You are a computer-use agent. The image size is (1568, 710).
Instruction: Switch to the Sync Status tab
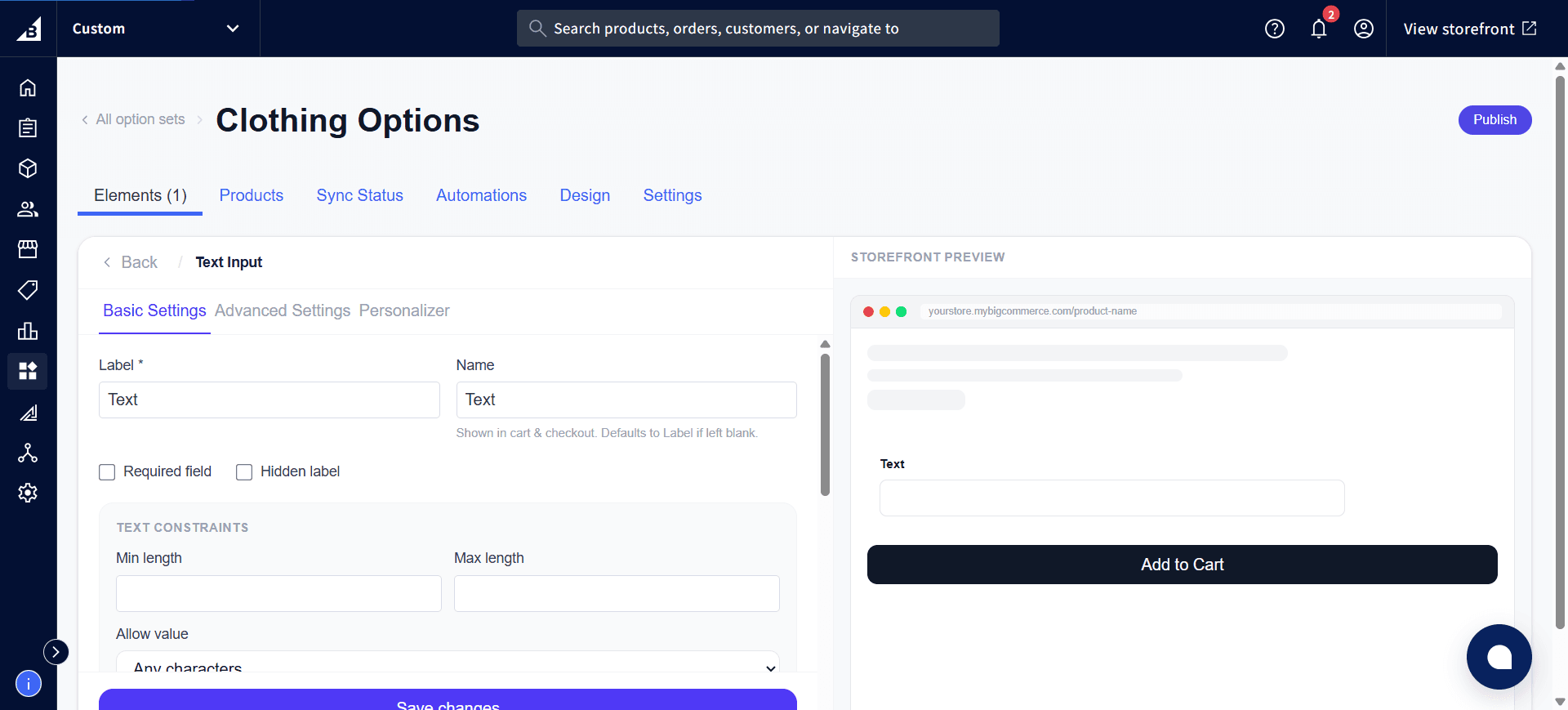pyautogui.click(x=360, y=195)
